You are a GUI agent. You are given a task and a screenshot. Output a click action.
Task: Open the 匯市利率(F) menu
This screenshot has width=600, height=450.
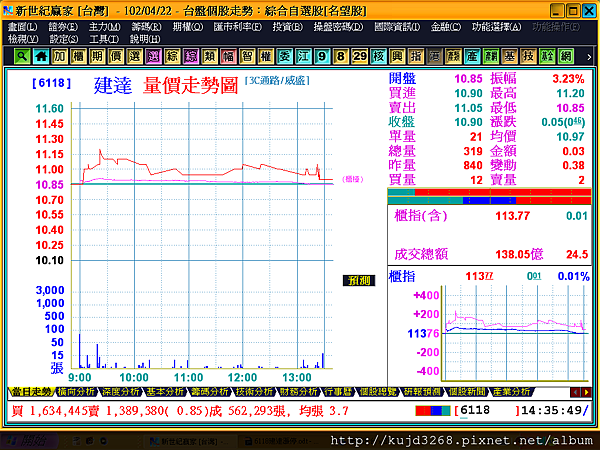238,27
